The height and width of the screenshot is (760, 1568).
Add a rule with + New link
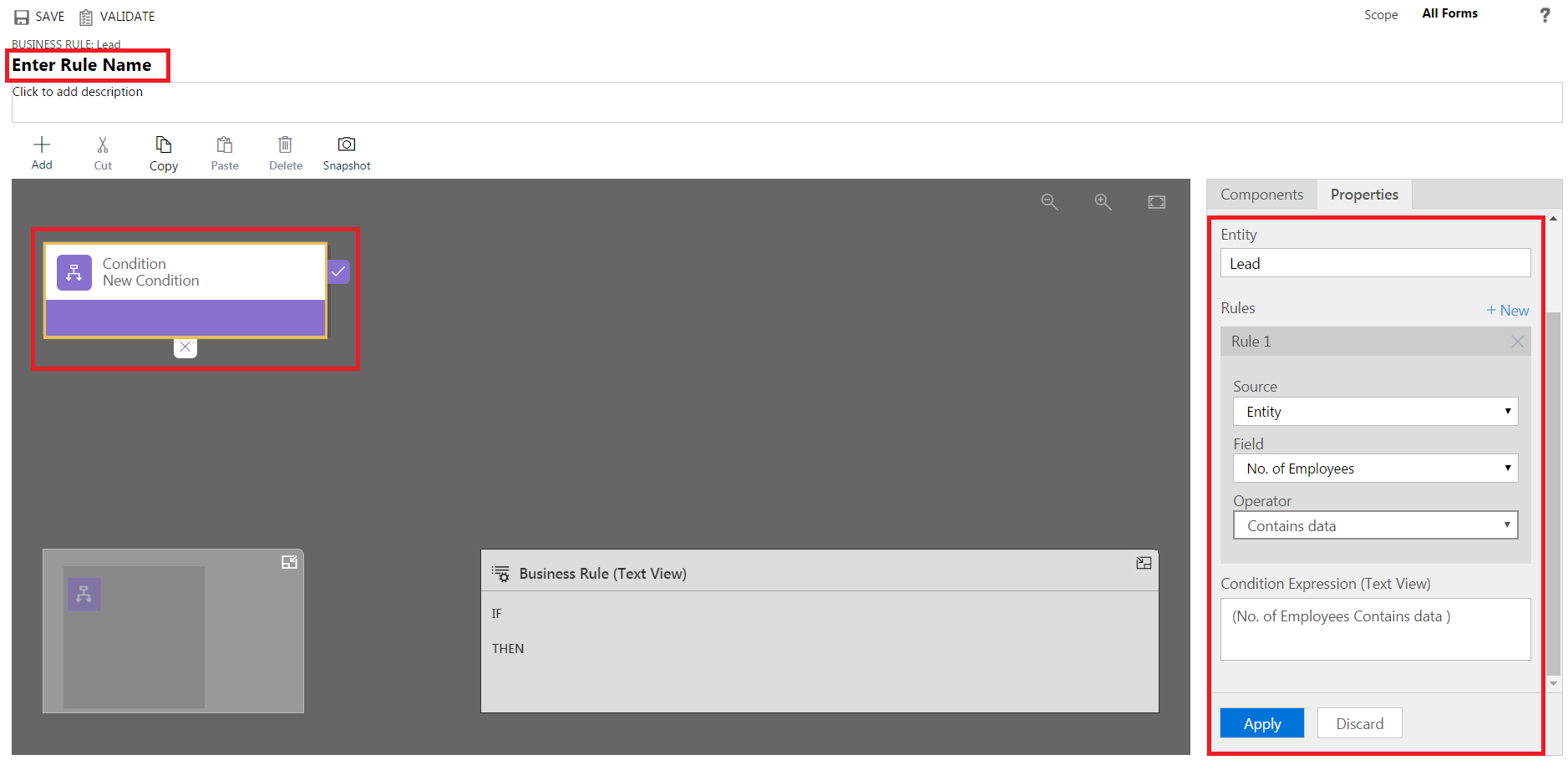coord(1507,311)
